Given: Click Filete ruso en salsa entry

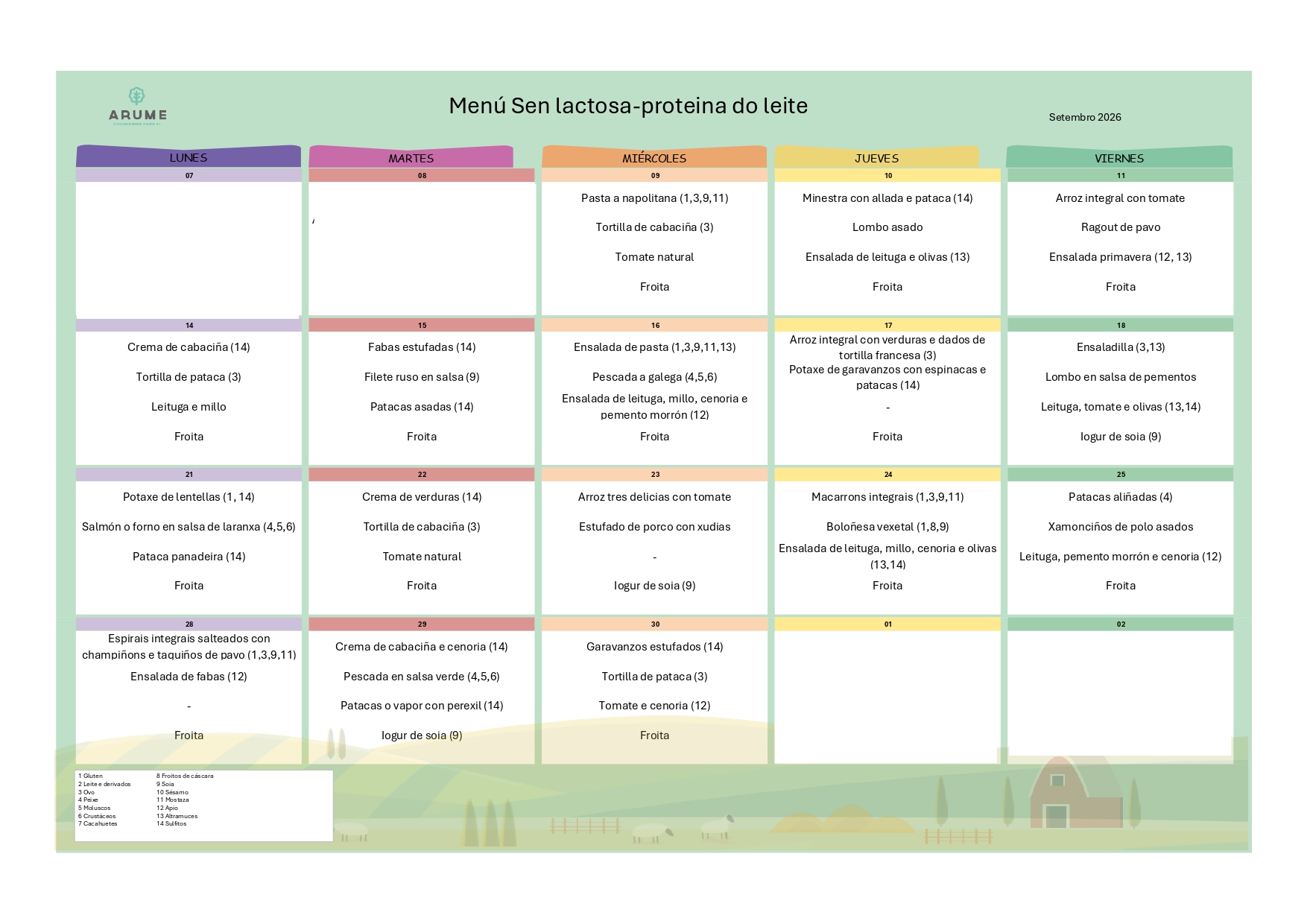Looking at the screenshot, I should pyautogui.click(x=422, y=377).
